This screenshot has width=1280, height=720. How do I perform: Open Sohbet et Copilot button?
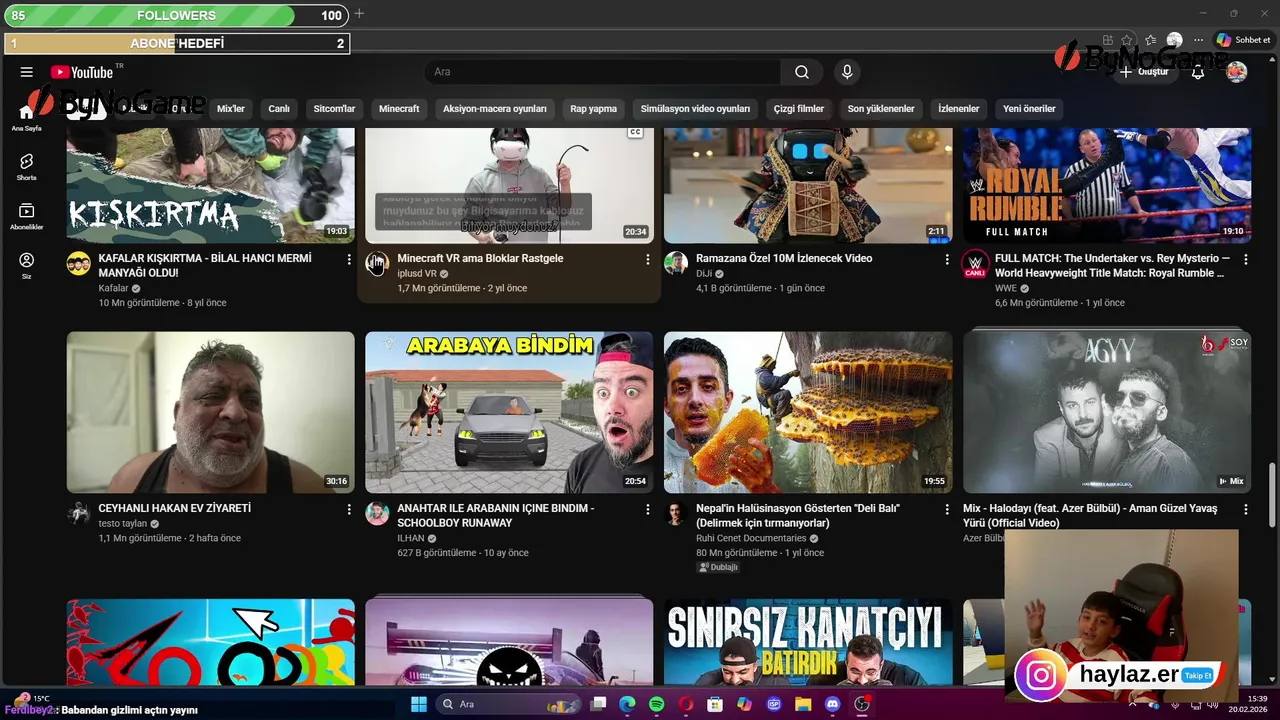click(x=1244, y=40)
